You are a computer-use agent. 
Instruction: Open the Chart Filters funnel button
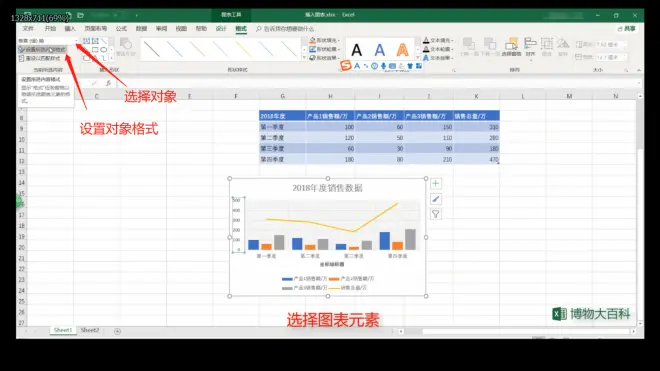[436, 214]
